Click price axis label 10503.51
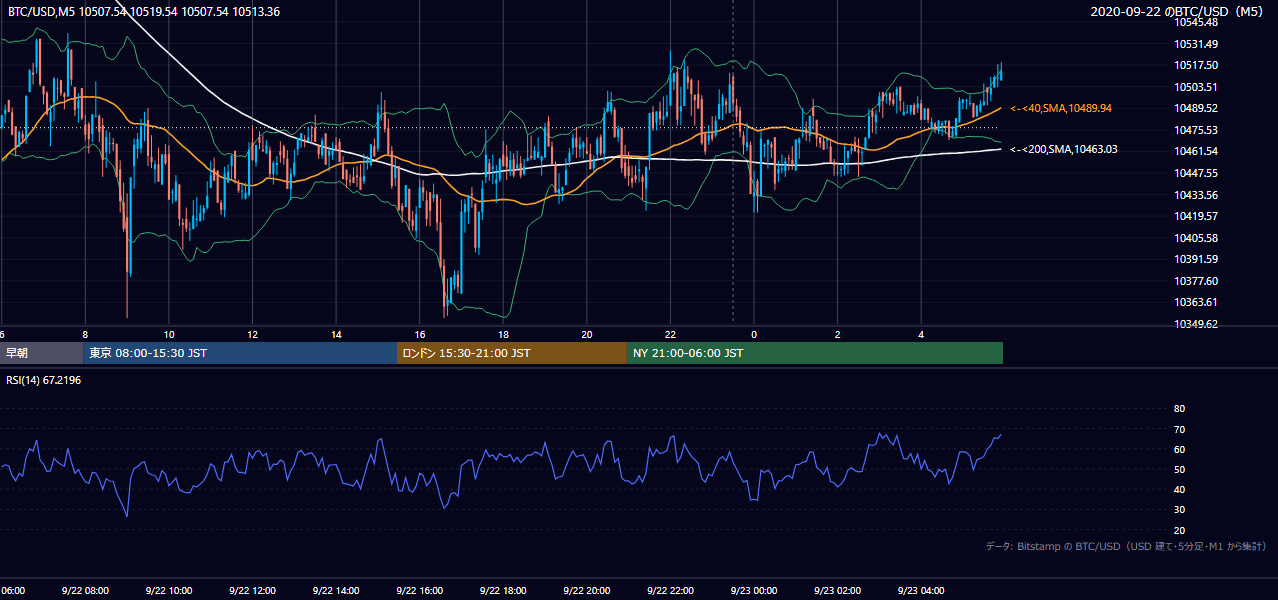The width and height of the screenshot is (1278, 600). [x=1196, y=87]
